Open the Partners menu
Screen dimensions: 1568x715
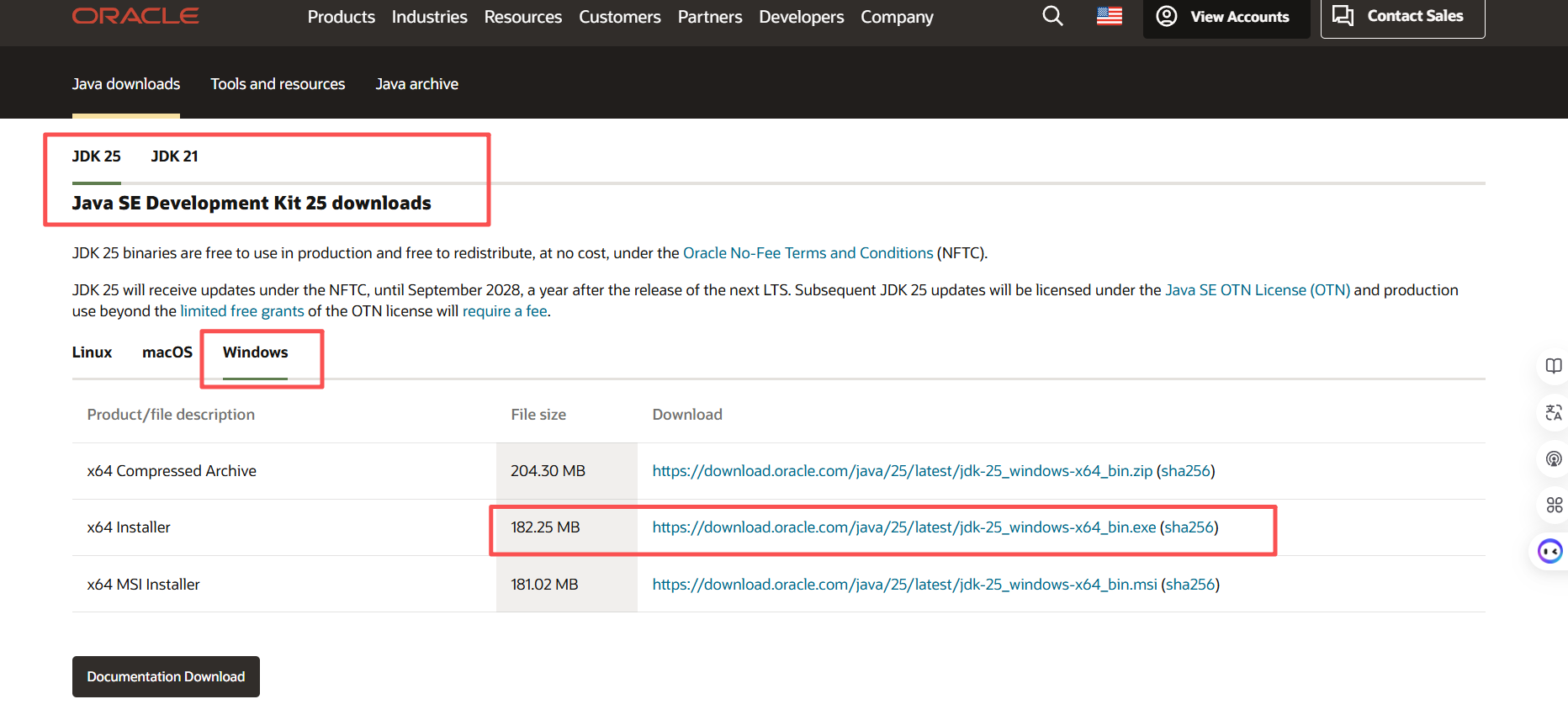coord(710,17)
